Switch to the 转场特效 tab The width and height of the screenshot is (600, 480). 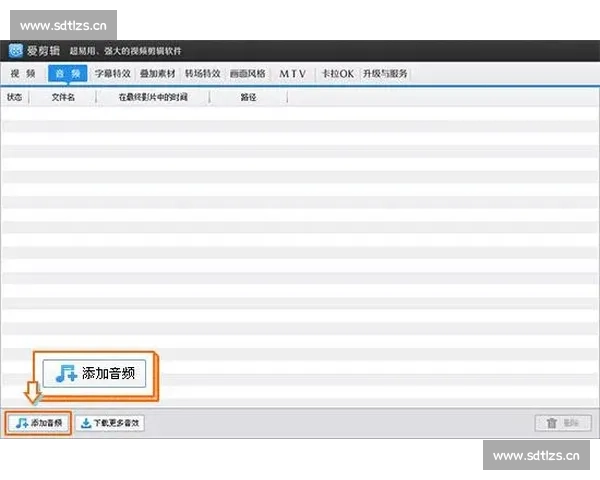pos(203,73)
